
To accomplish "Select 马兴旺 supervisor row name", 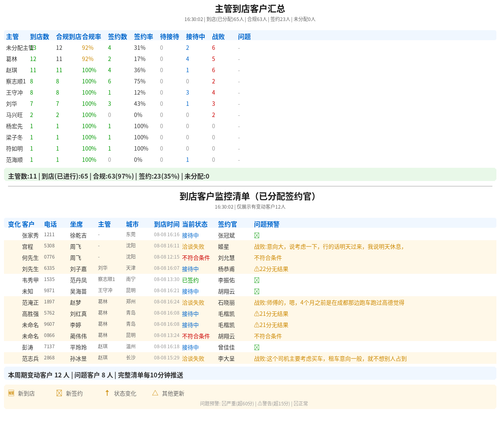I will tap(14, 115).
